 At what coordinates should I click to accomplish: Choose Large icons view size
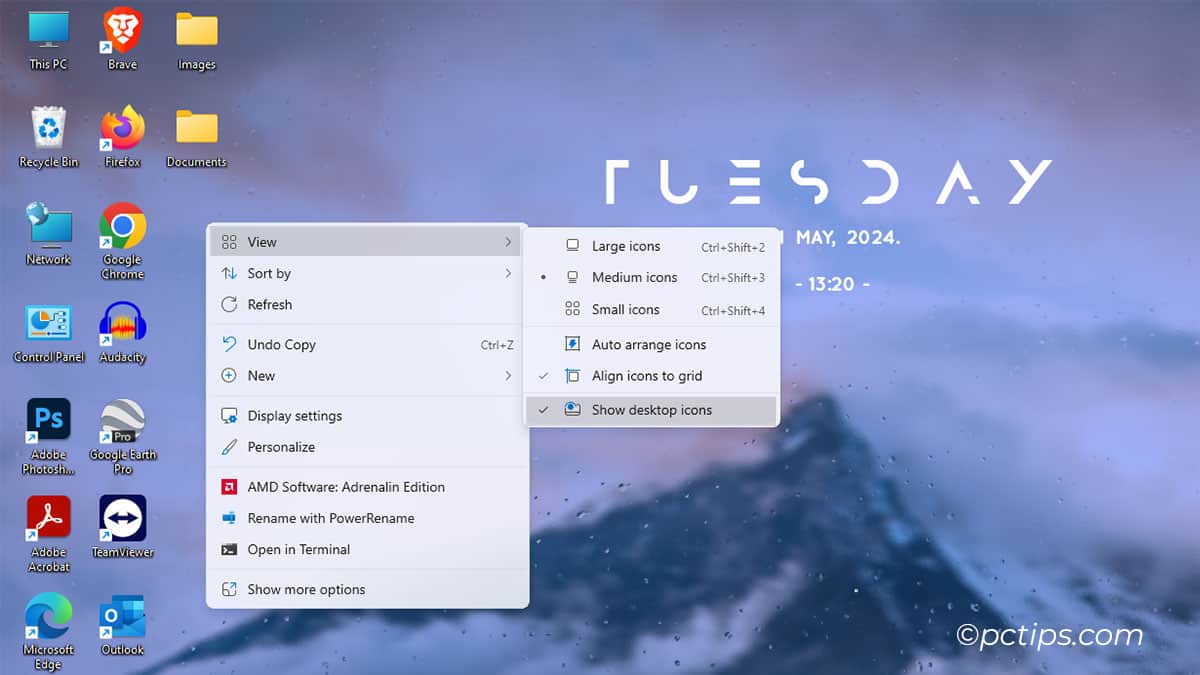pyautogui.click(x=651, y=246)
